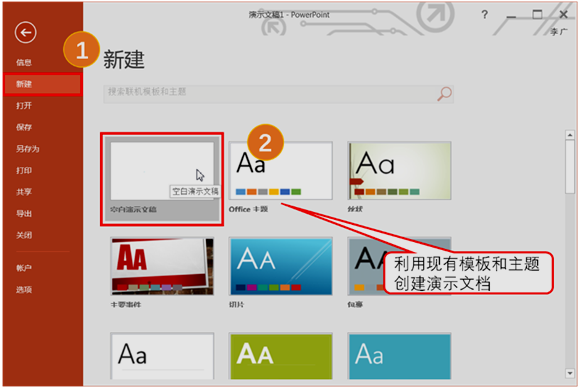Click the vertical scrollbar thumb
This screenshot has height=388, width=580.
[x=570, y=166]
